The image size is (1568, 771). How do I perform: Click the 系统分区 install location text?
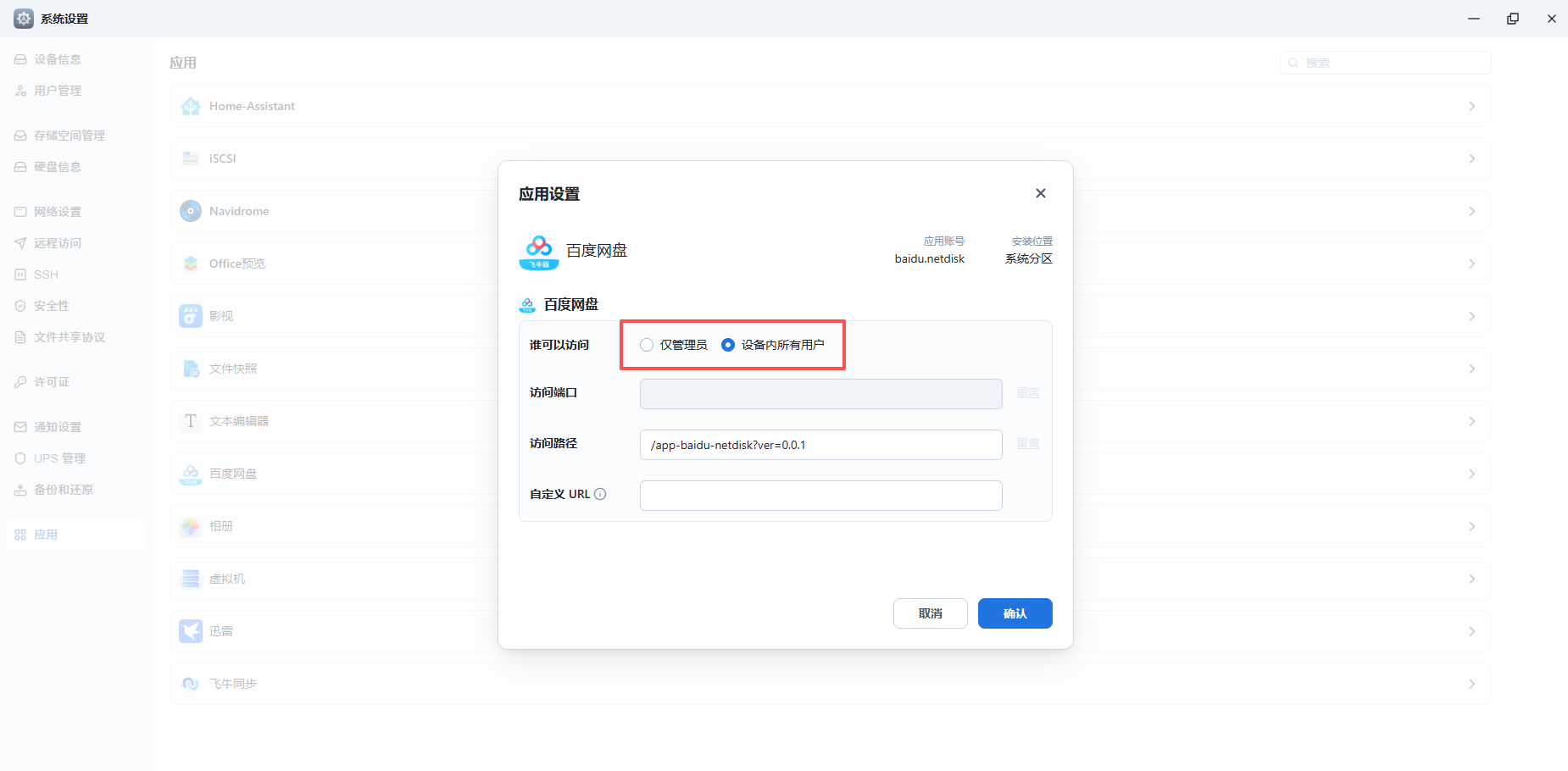coord(1029,259)
